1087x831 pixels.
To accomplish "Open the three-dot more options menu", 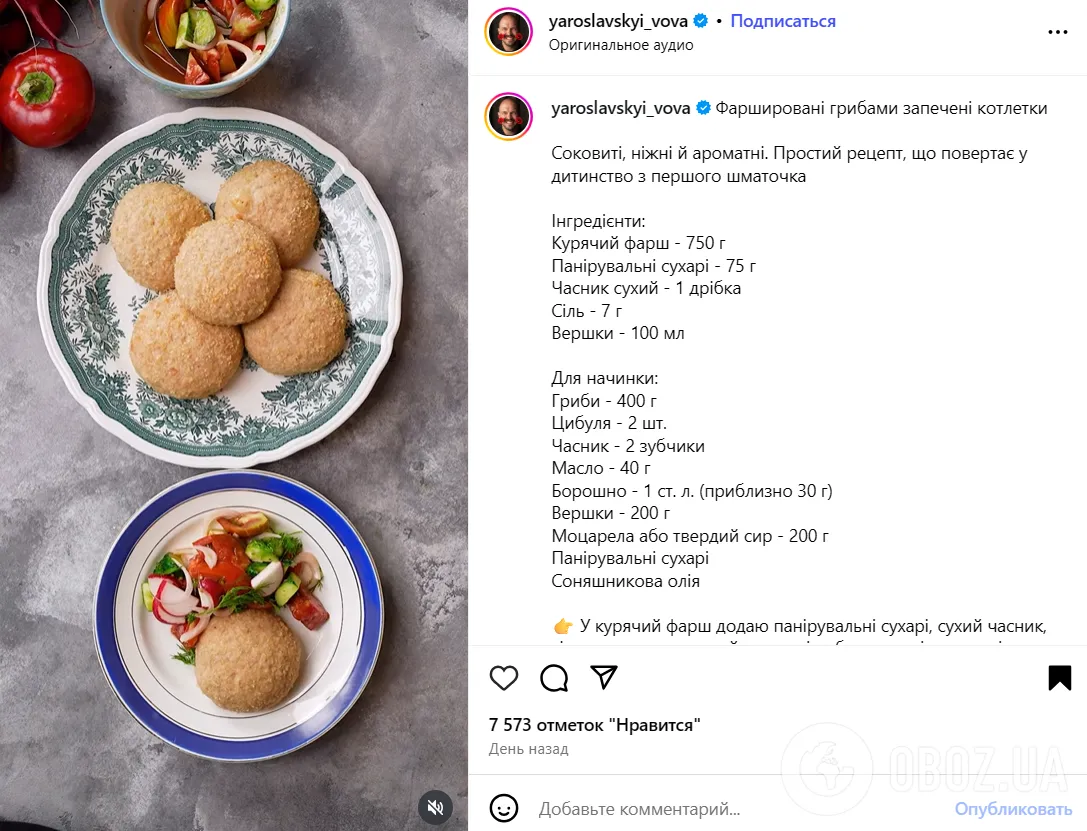I will [x=1057, y=32].
